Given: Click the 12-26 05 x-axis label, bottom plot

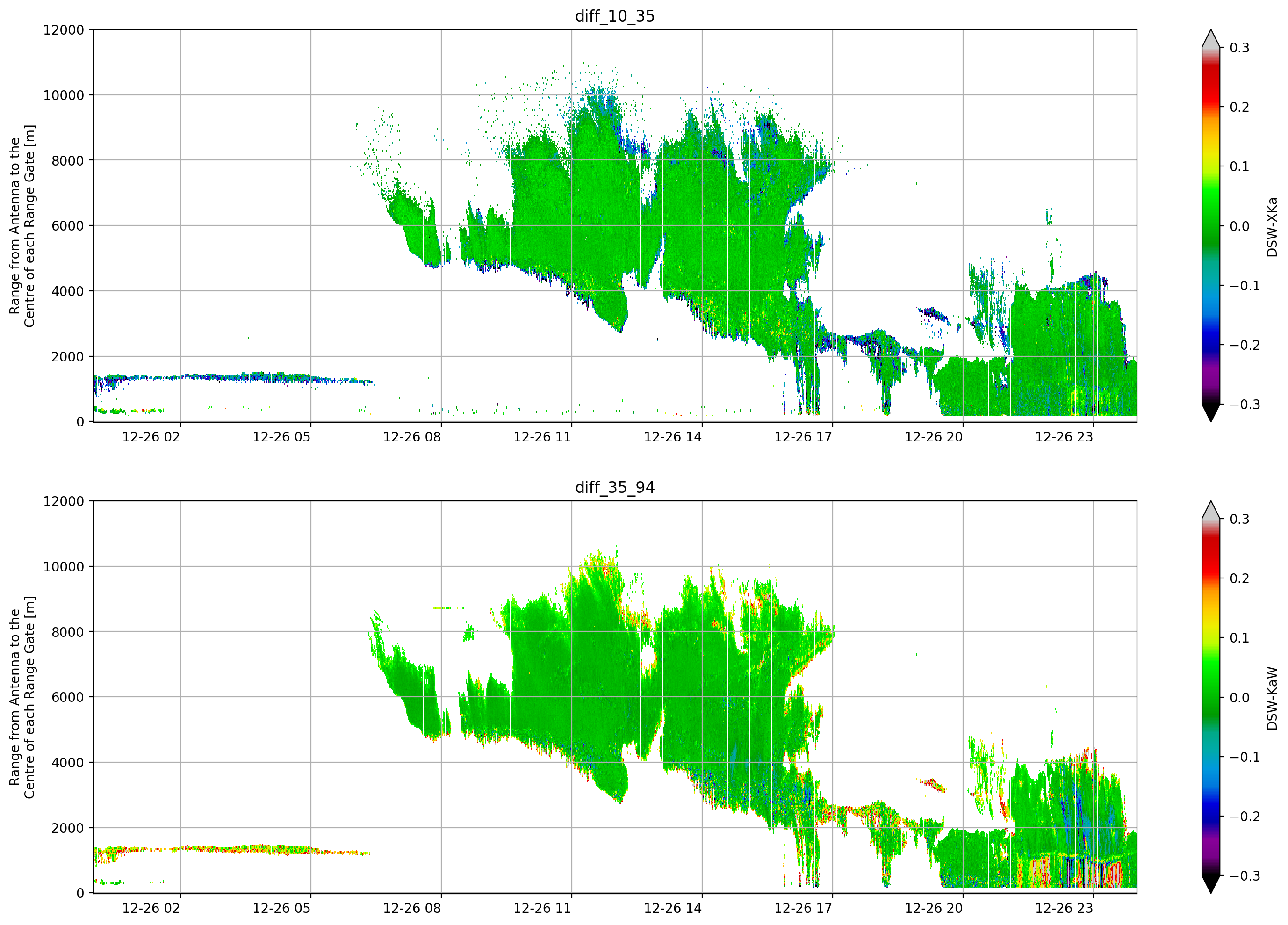Looking at the screenshot, I should point(282,909).
